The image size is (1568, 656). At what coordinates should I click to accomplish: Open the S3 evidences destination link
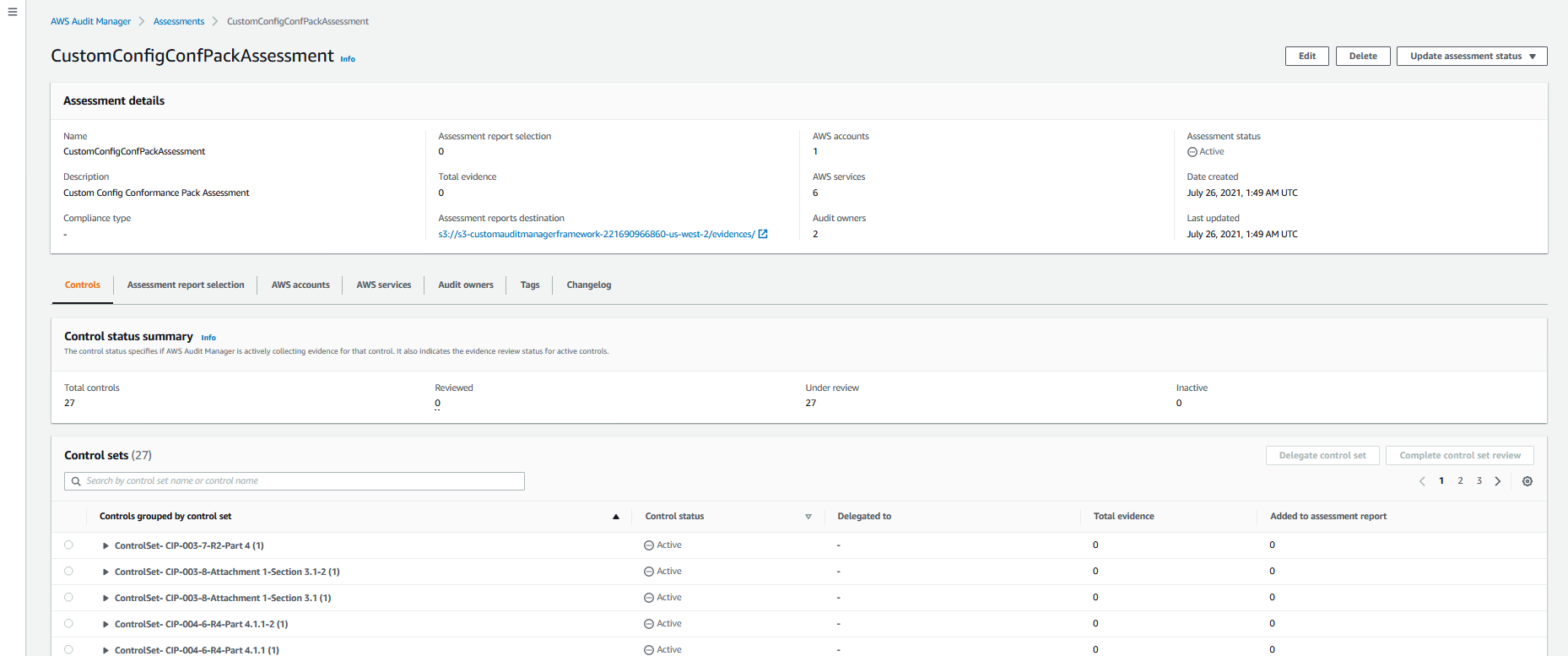pyautogui.click(x=597, y=234)
